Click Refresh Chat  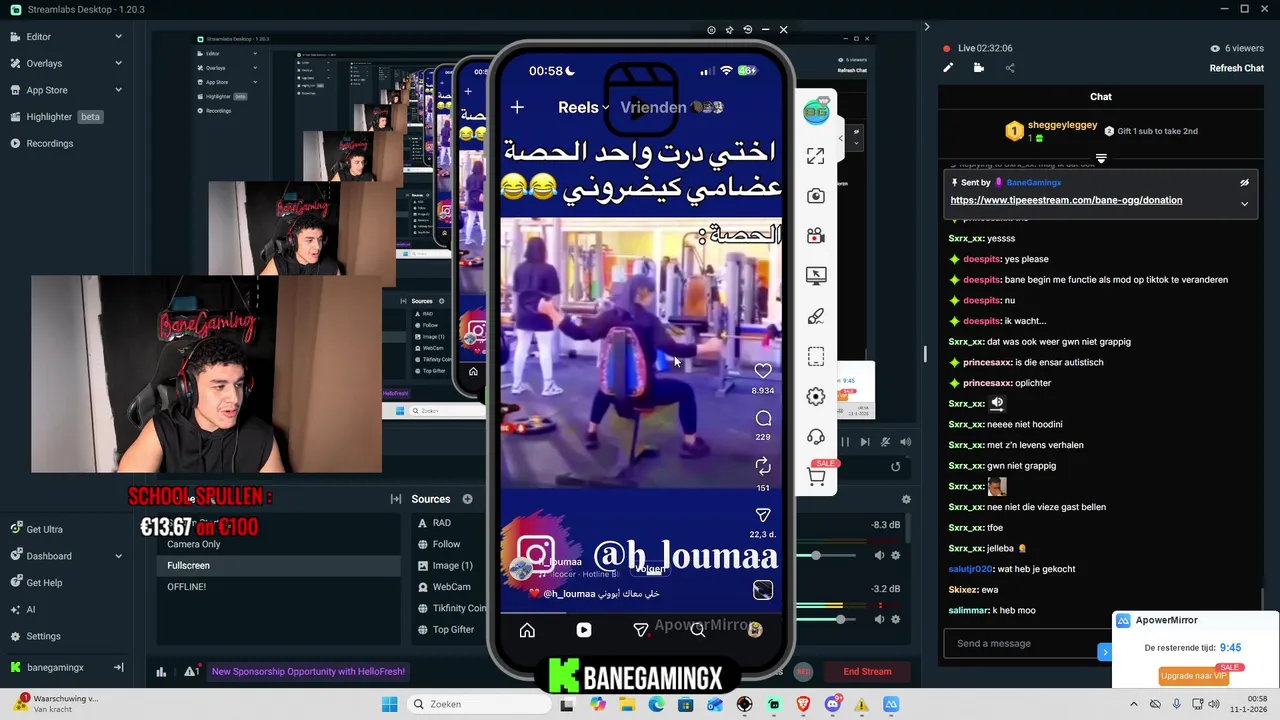(1237, 68)
